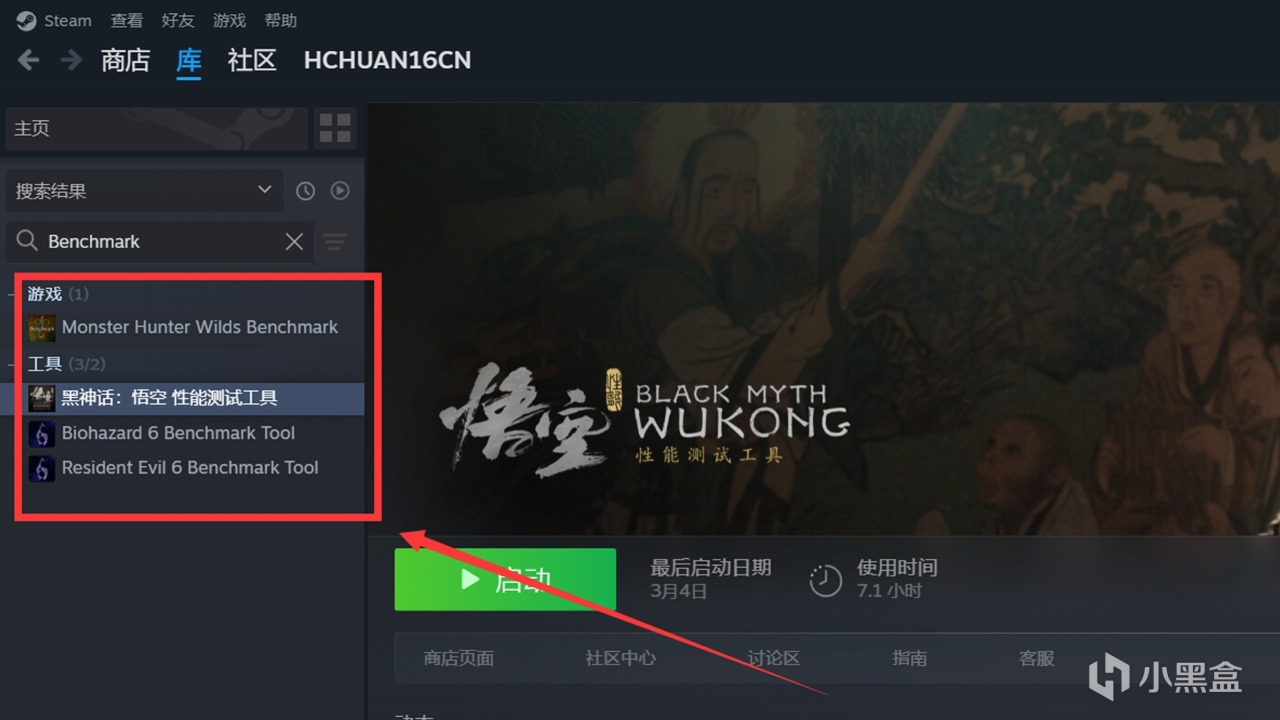Image resolution: width=1280 pixels, height=720 pixels.
Task: Open the 商店页面 link
Action: tap(459, 658)
